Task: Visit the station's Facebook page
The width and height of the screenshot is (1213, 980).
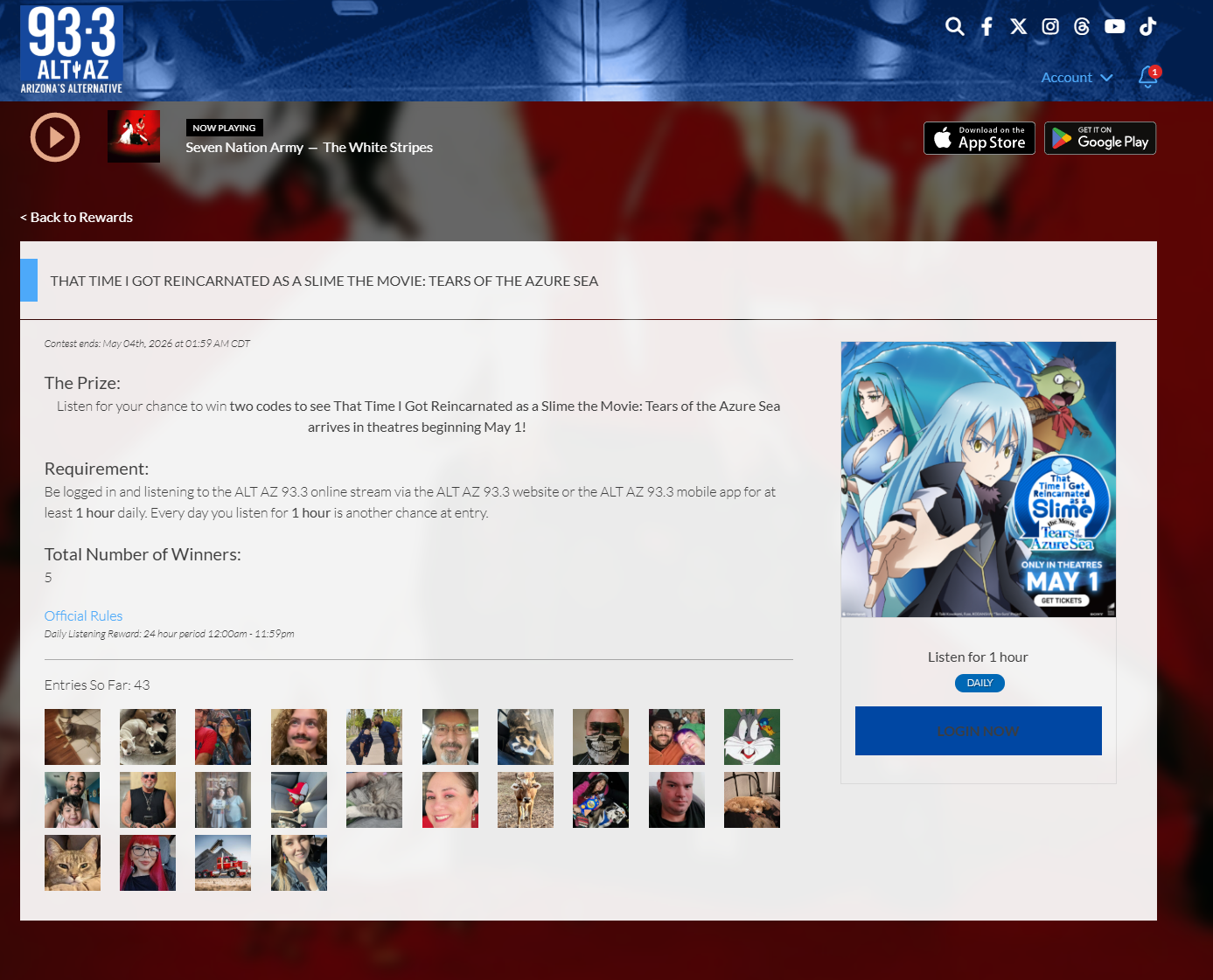Action: click(x=986, y=26)
